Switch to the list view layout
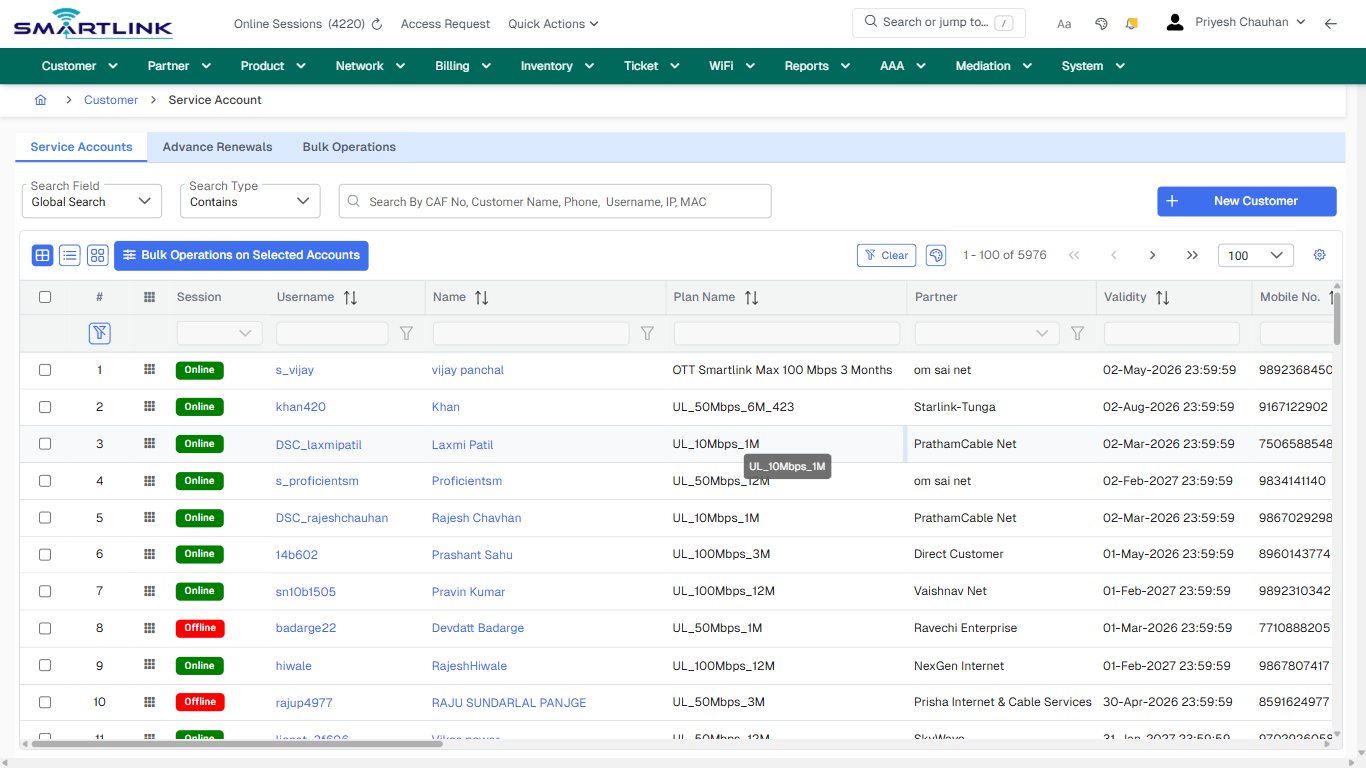Screen dimensions: 1366x768 click(x=69, y=255)
